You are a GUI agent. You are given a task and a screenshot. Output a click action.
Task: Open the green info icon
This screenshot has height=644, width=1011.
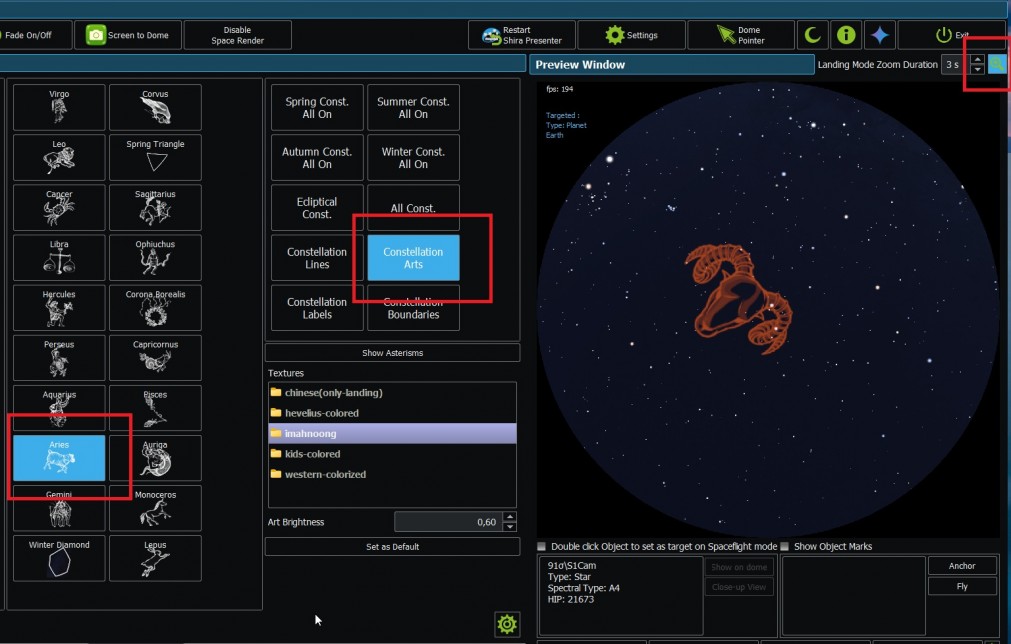846,35
